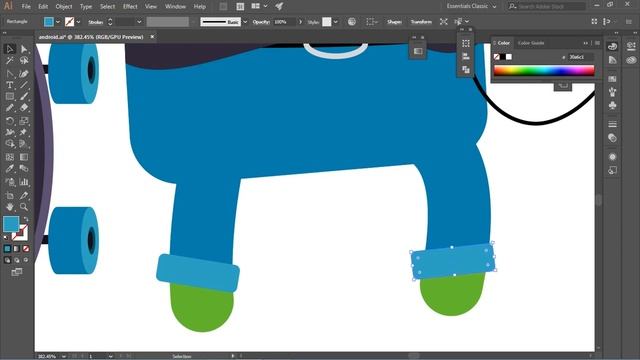Enable Draw Inside mode

(x=26, y=260)
